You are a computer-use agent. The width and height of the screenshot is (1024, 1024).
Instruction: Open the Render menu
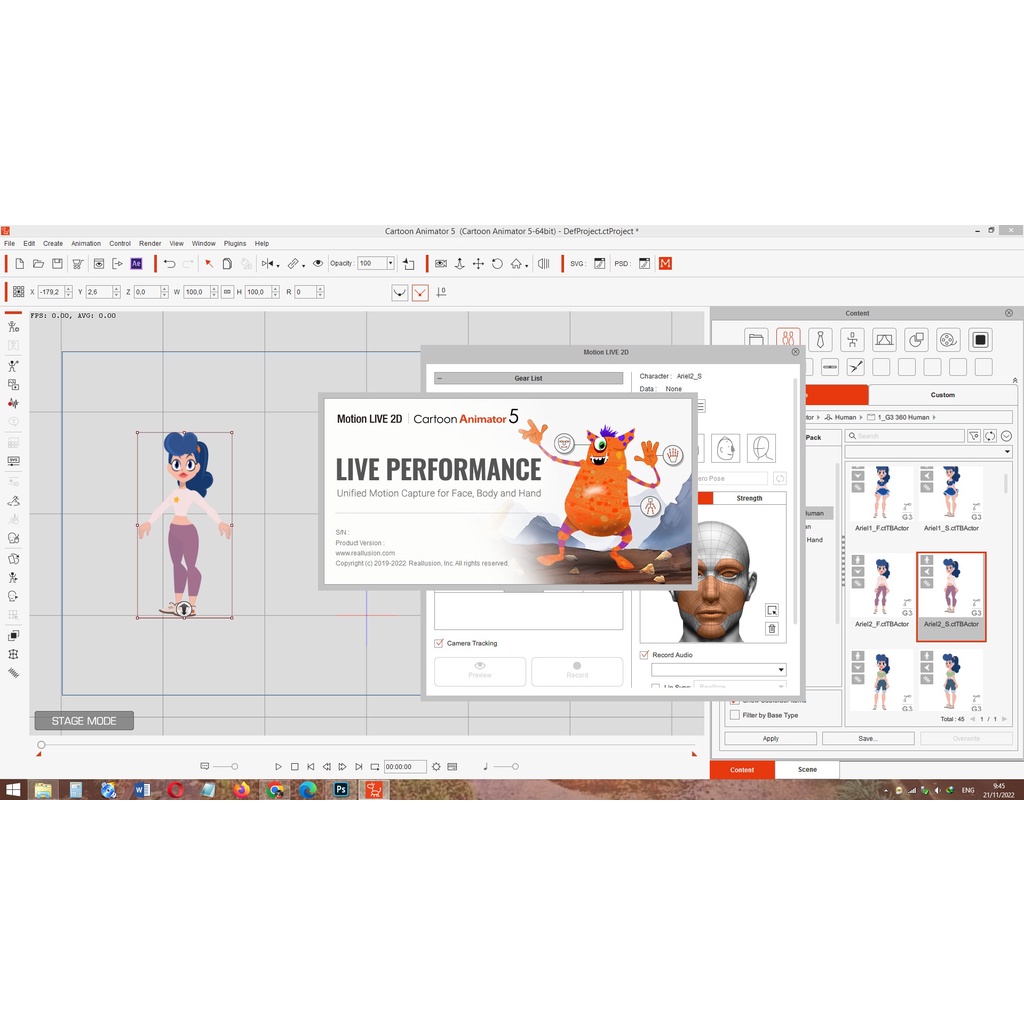coord(150,244)
